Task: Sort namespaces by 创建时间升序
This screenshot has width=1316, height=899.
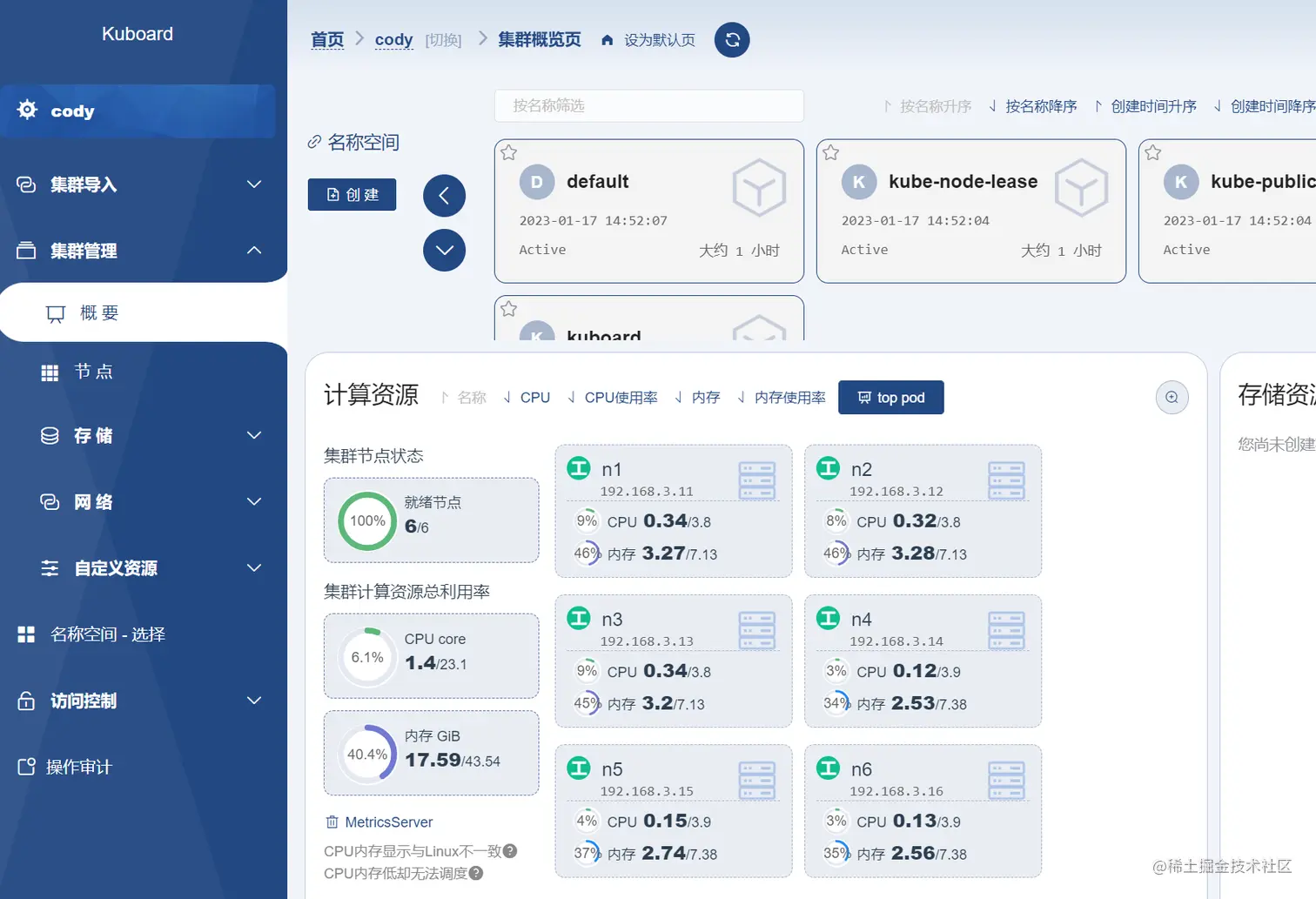Action: coord(1145,106)
